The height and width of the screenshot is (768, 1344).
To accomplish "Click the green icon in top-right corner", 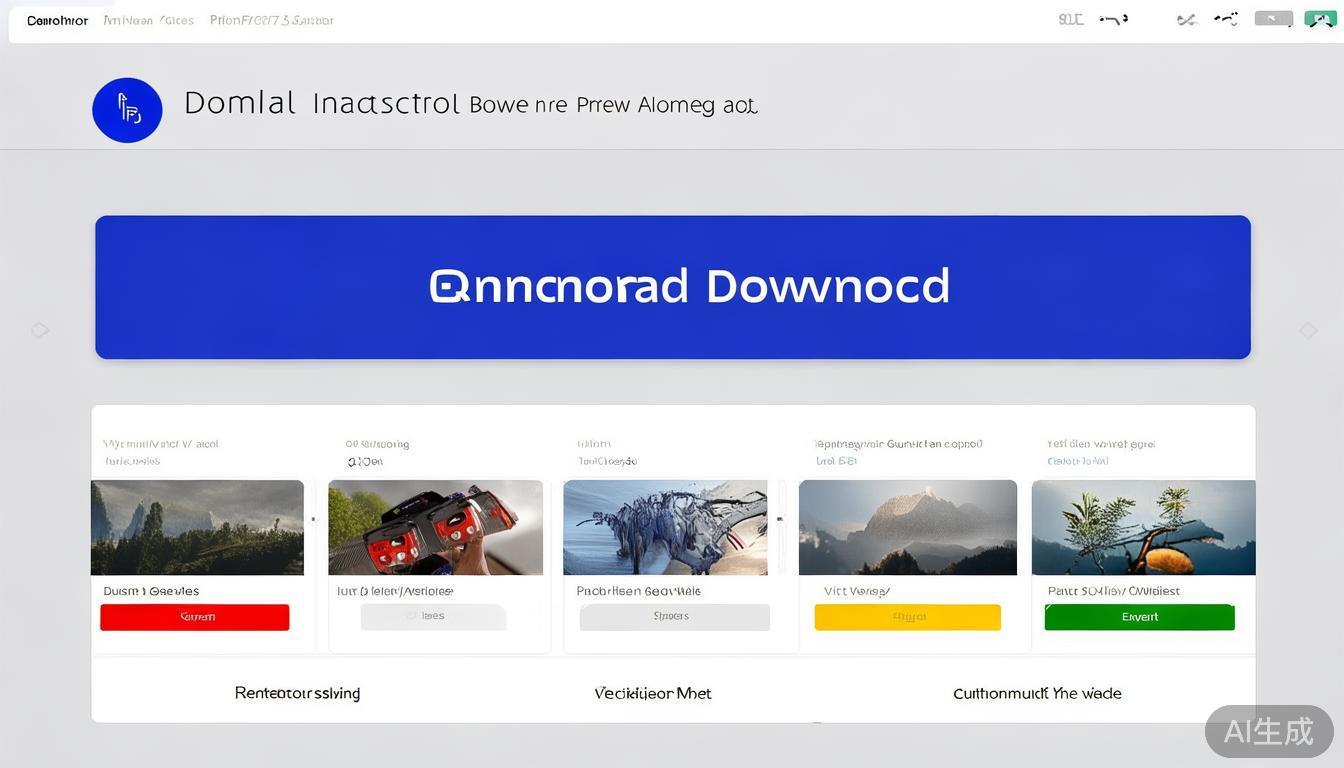I will [x=1320, y=19].
